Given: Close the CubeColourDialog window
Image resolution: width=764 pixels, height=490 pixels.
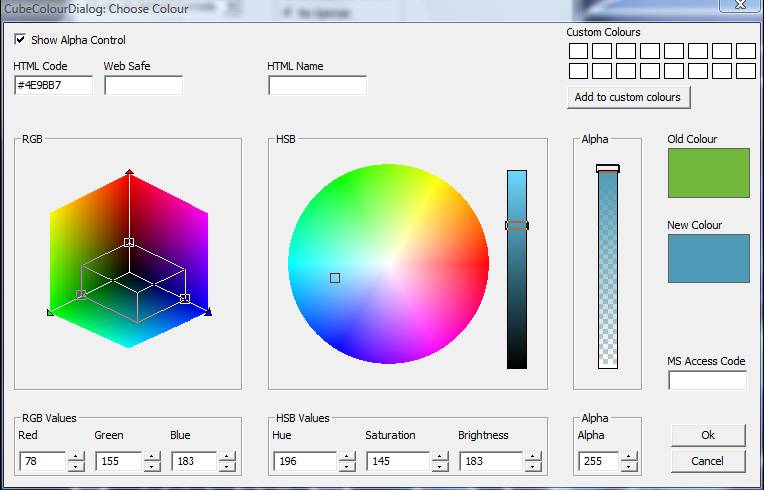Looking at the screenshot, I should [740, 5].
